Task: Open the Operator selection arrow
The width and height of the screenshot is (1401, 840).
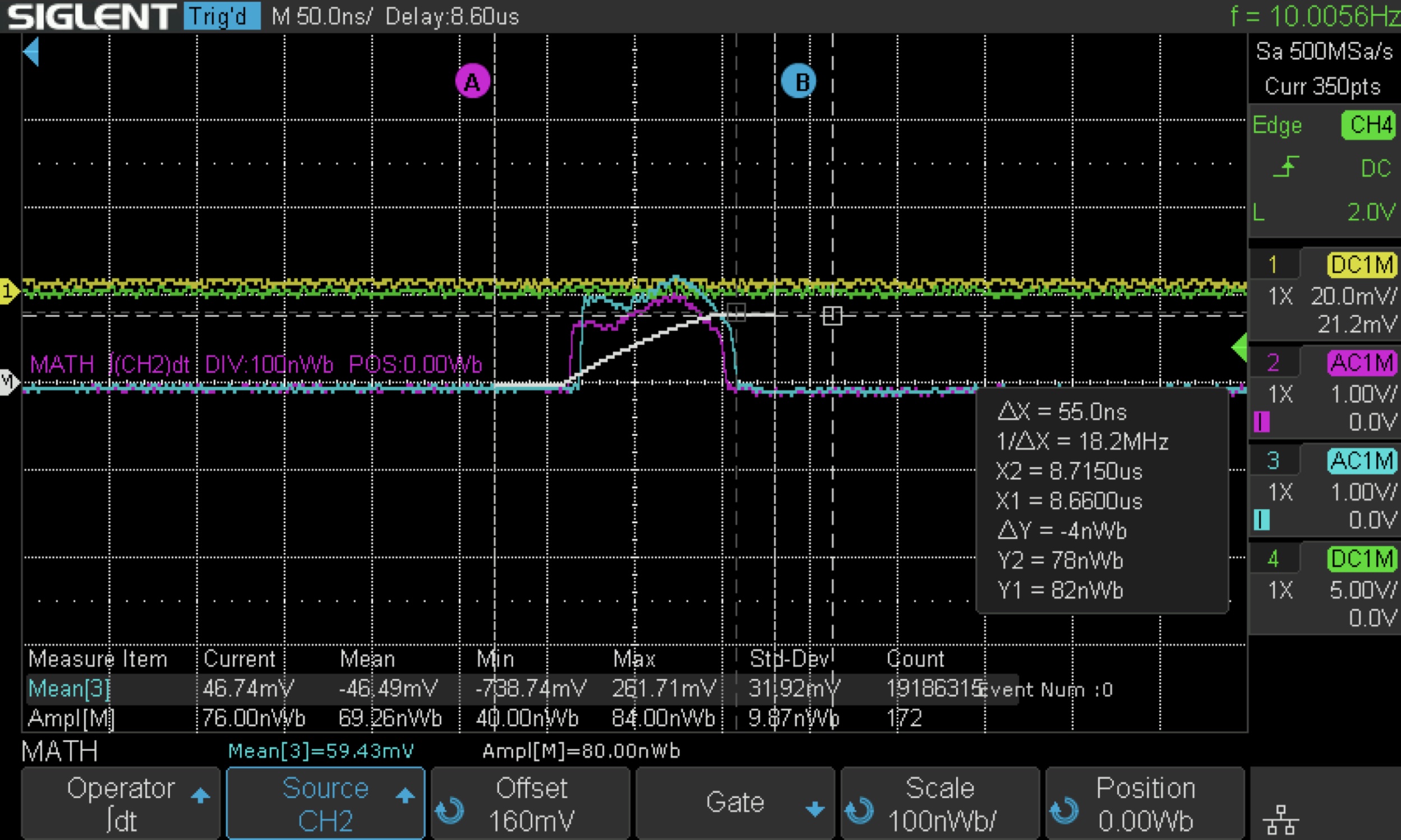Action: tap(200, 796)
